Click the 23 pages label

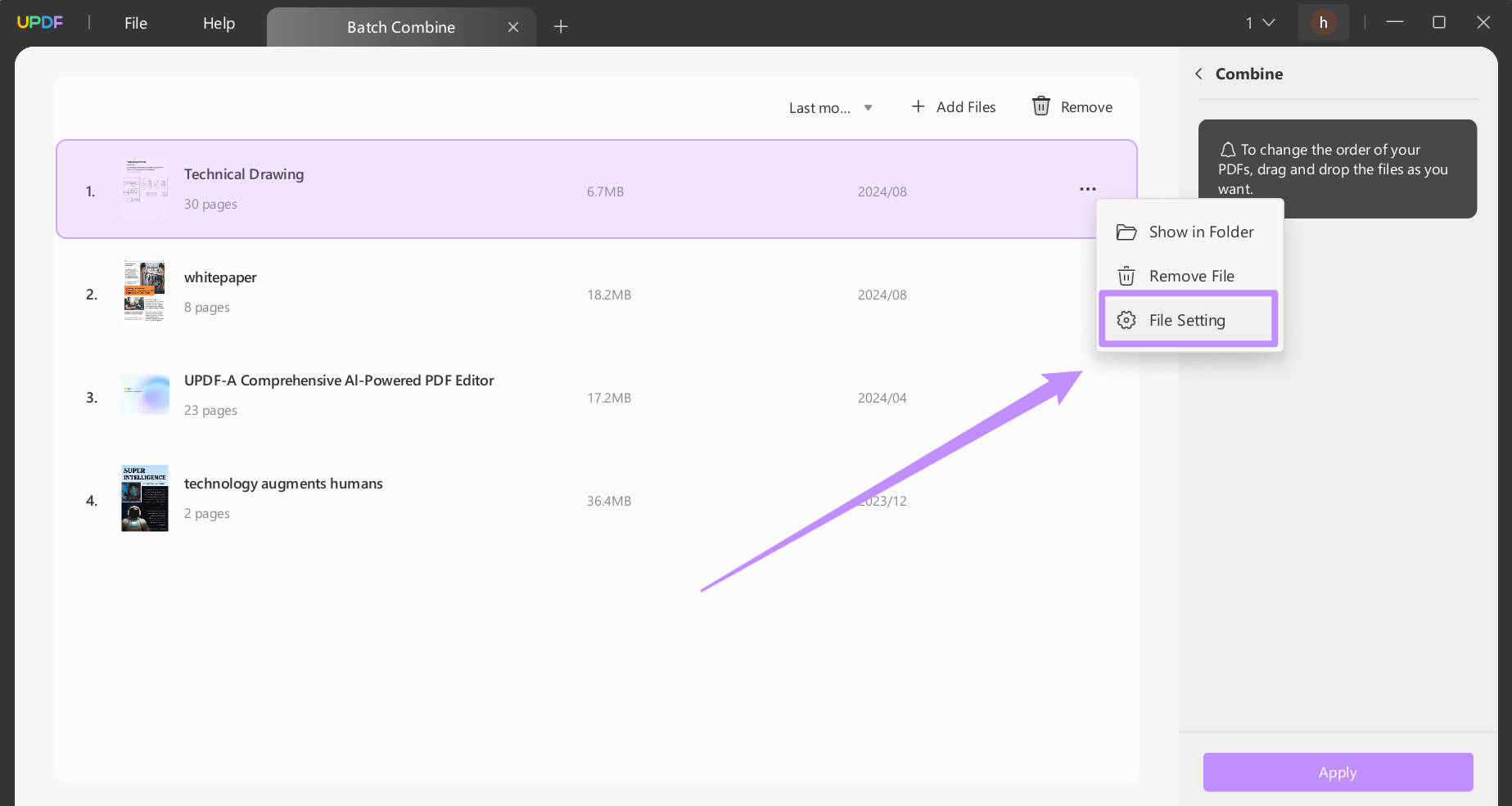[210, 411]
